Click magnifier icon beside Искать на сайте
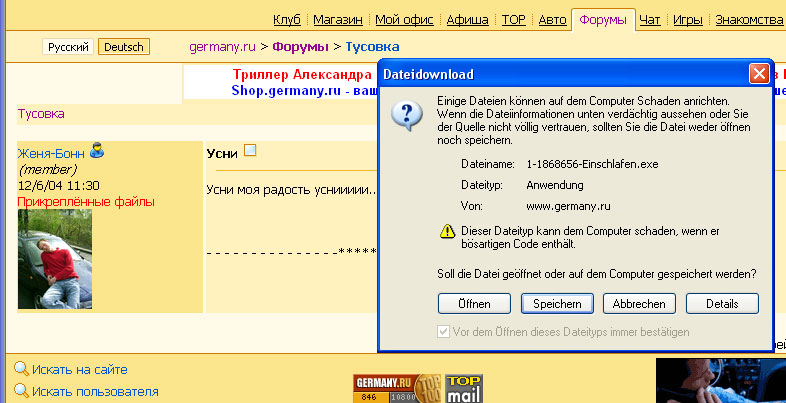786x403 pixels. 22,369
